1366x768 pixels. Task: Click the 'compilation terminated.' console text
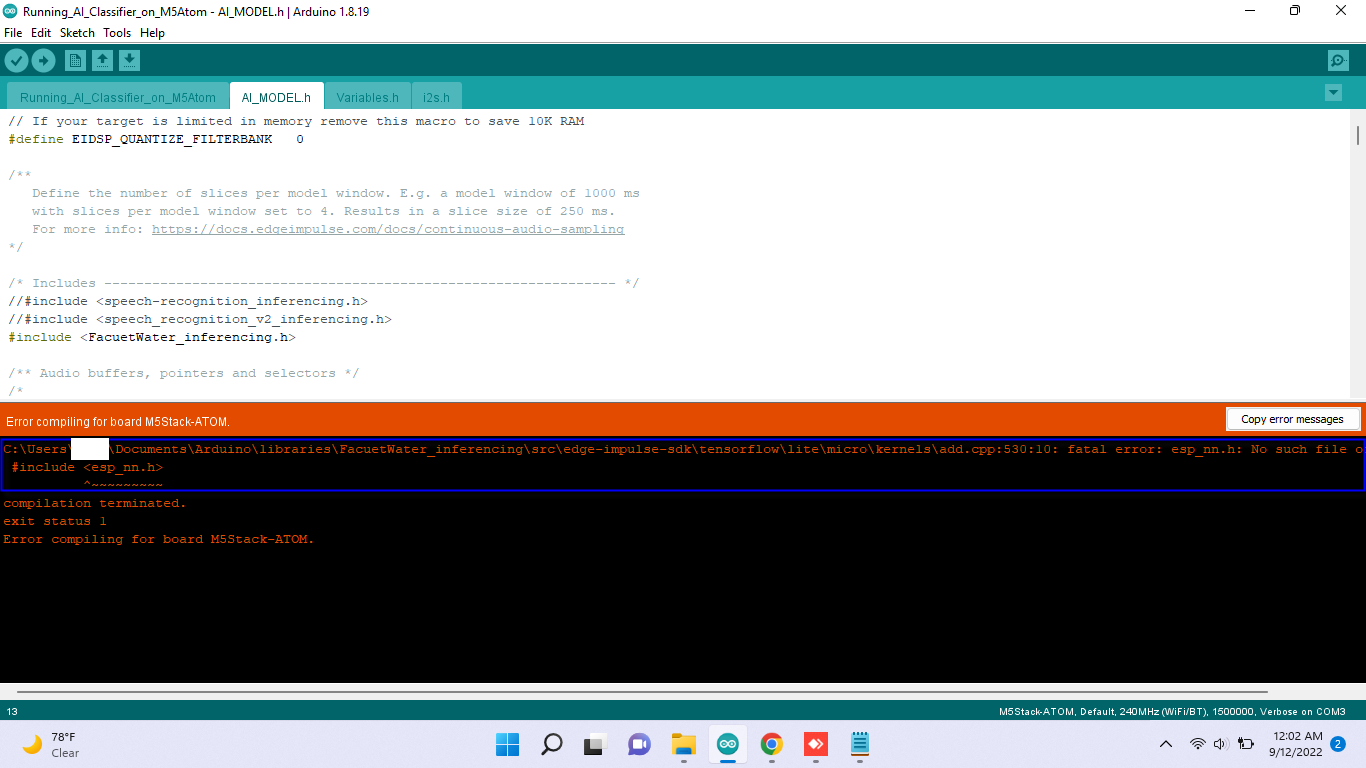[95, 503]
